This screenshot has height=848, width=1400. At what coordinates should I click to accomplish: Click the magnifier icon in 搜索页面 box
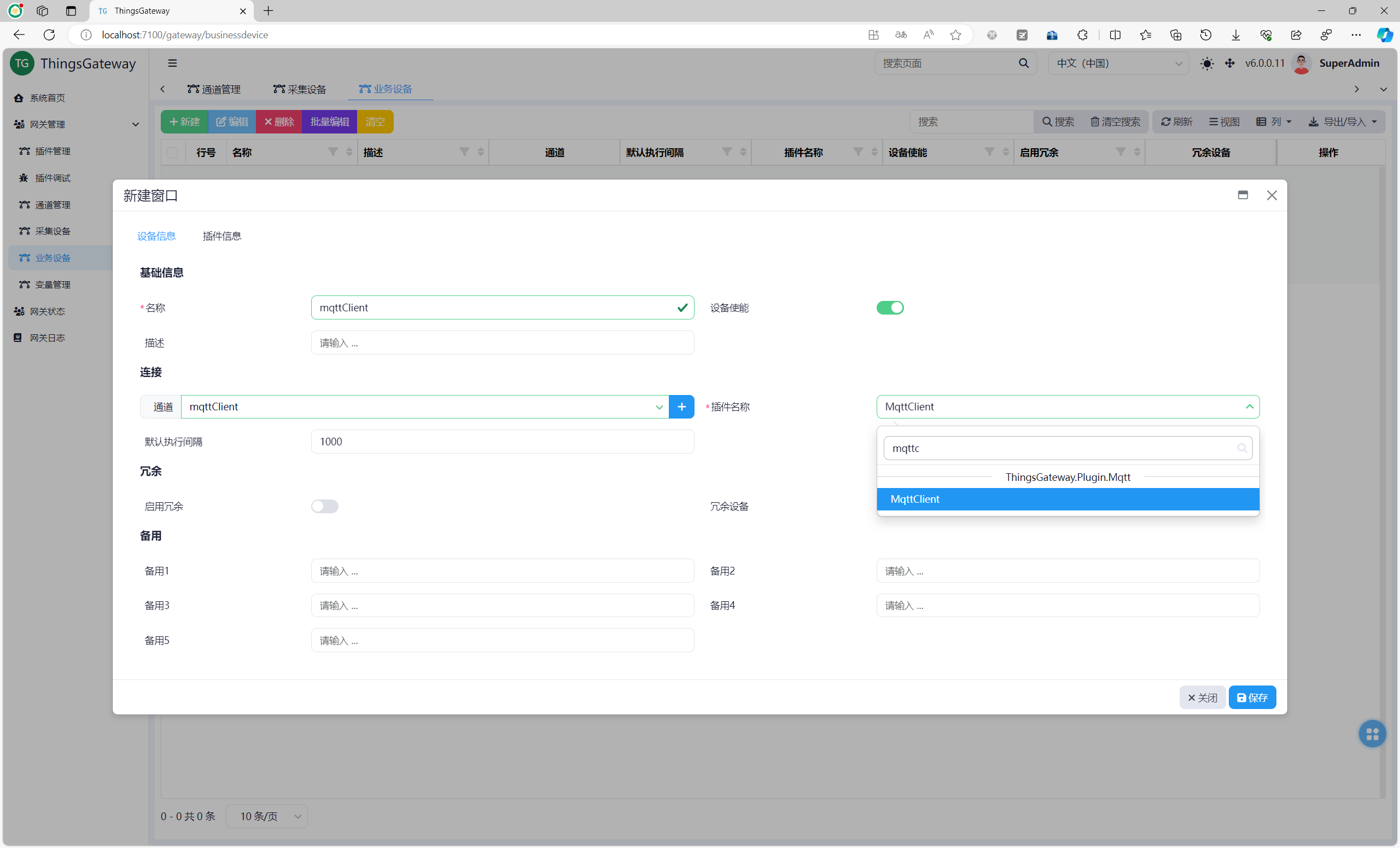(x=1023, y=63)
